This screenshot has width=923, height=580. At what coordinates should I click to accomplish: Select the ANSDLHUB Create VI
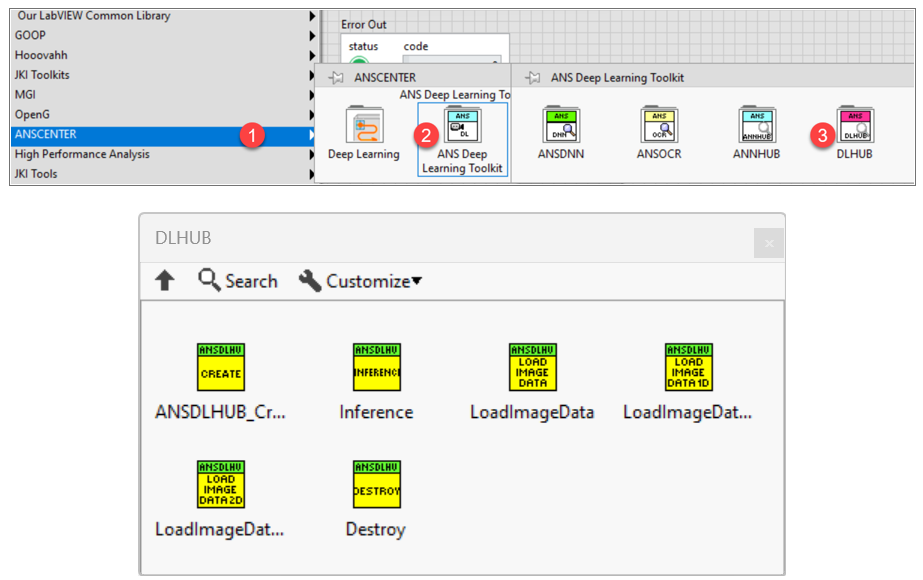tap(221, 367)
